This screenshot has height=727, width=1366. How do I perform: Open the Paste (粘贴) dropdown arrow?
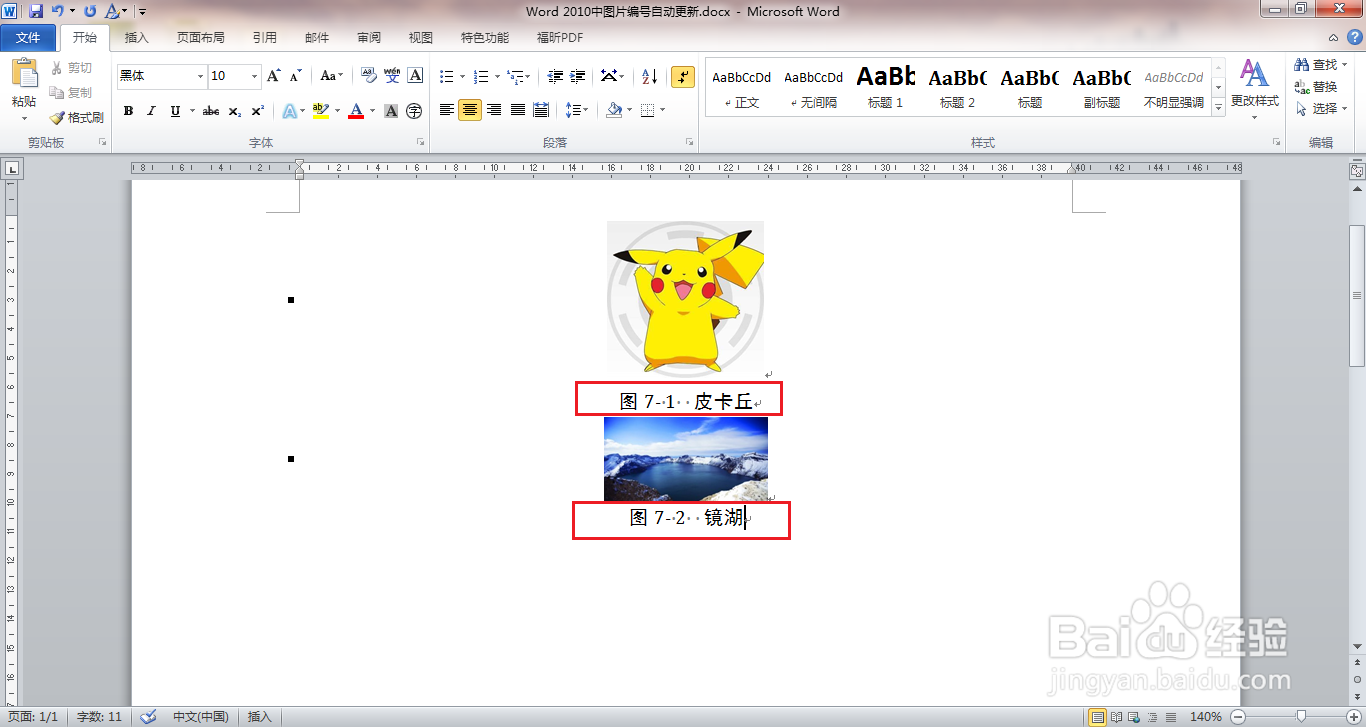coord(24,117)
